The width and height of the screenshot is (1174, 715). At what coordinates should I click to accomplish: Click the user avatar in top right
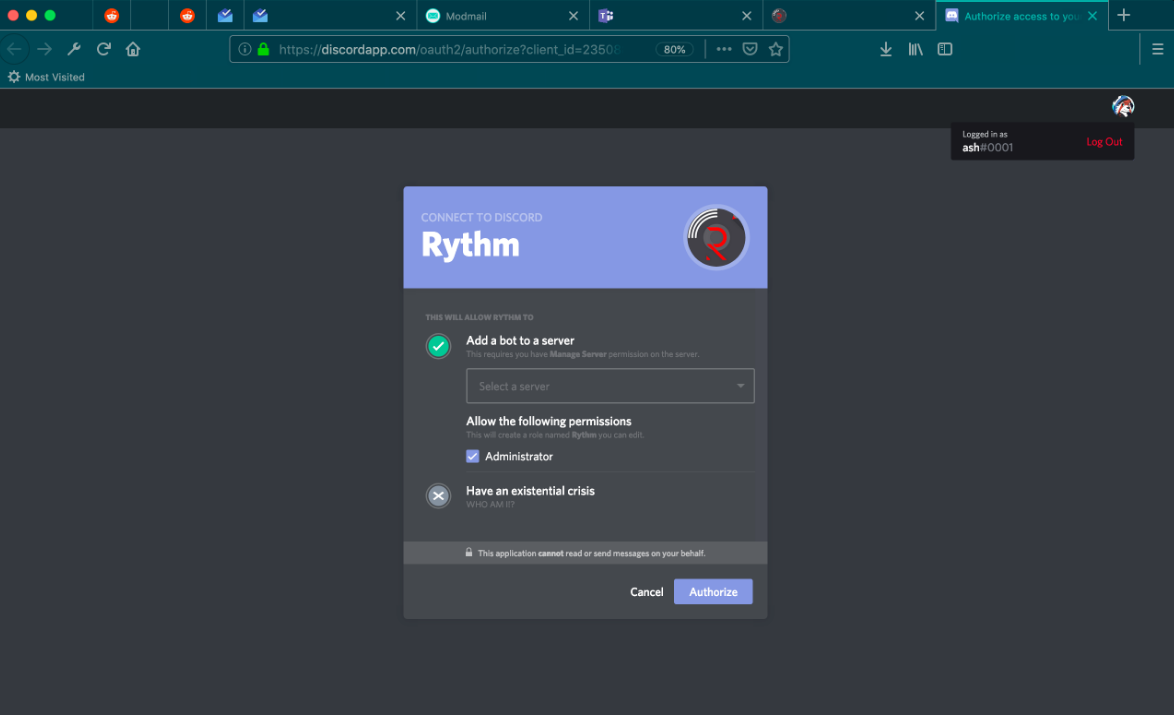coord(1122,106)
